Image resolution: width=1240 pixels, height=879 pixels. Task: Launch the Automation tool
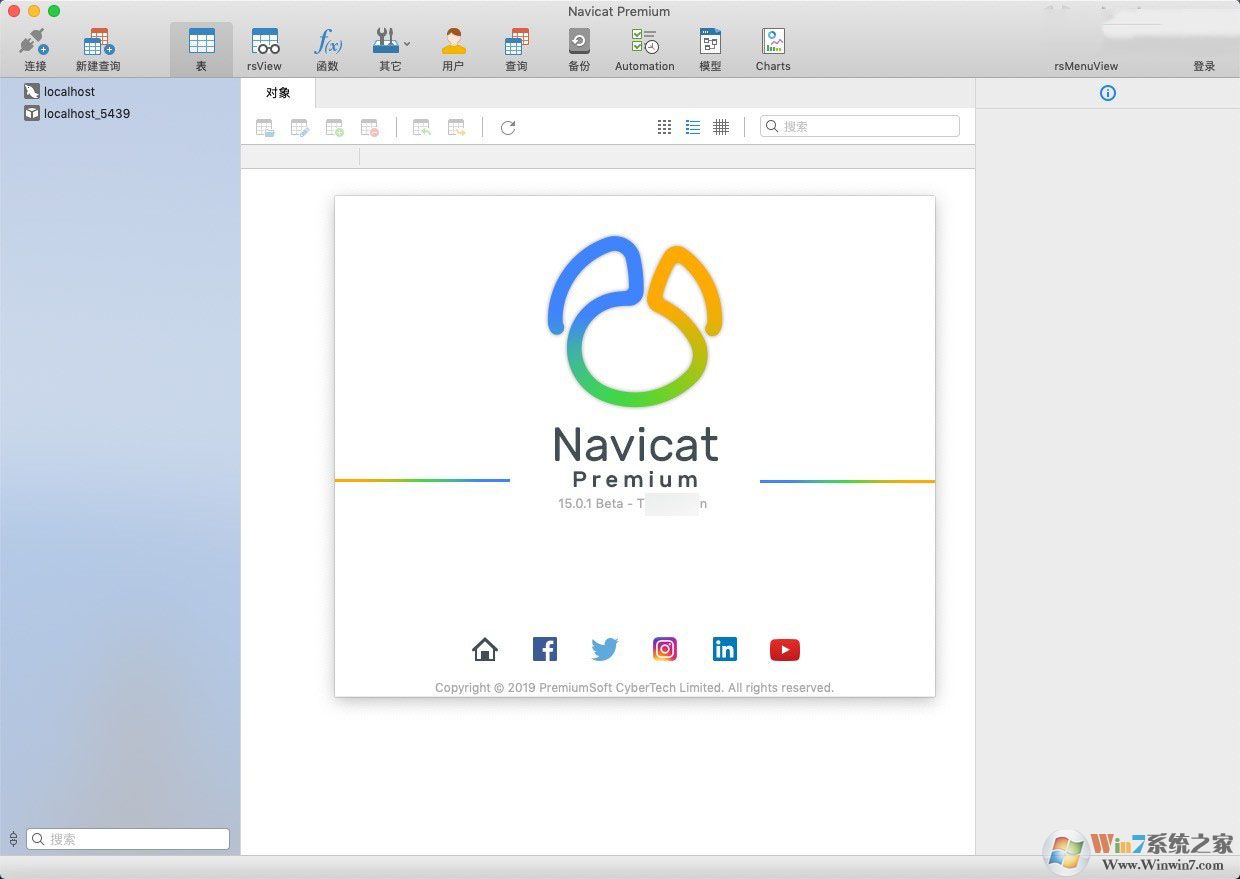(x=643, y=45)
